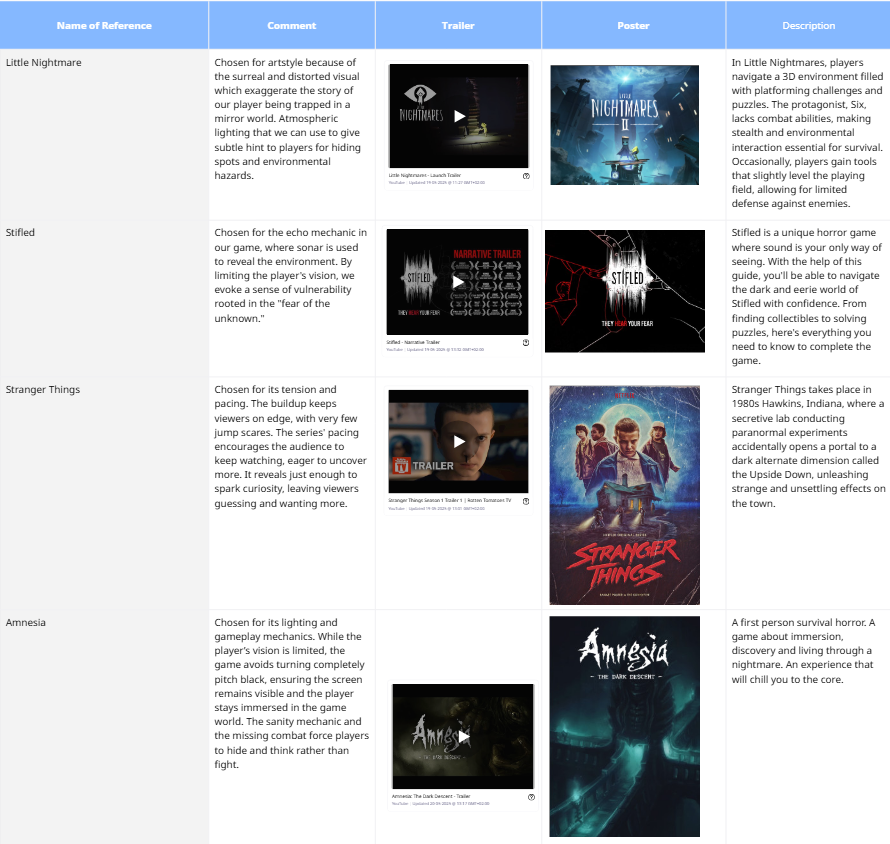Select the Stranger Things name cell
Screen dimensions: 890x844
[44, 390]
